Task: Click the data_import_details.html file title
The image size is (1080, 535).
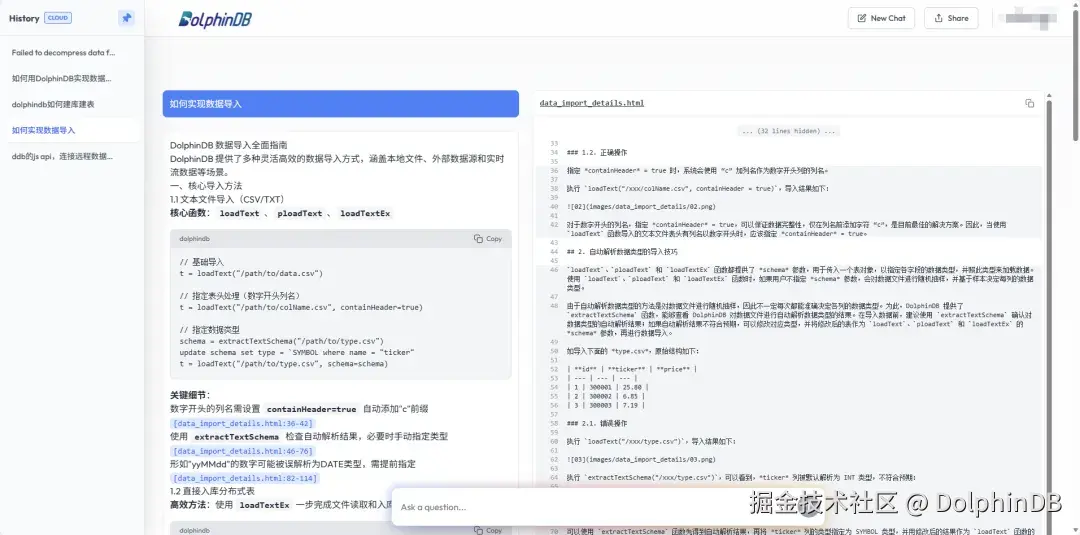Action: [592, 103]
